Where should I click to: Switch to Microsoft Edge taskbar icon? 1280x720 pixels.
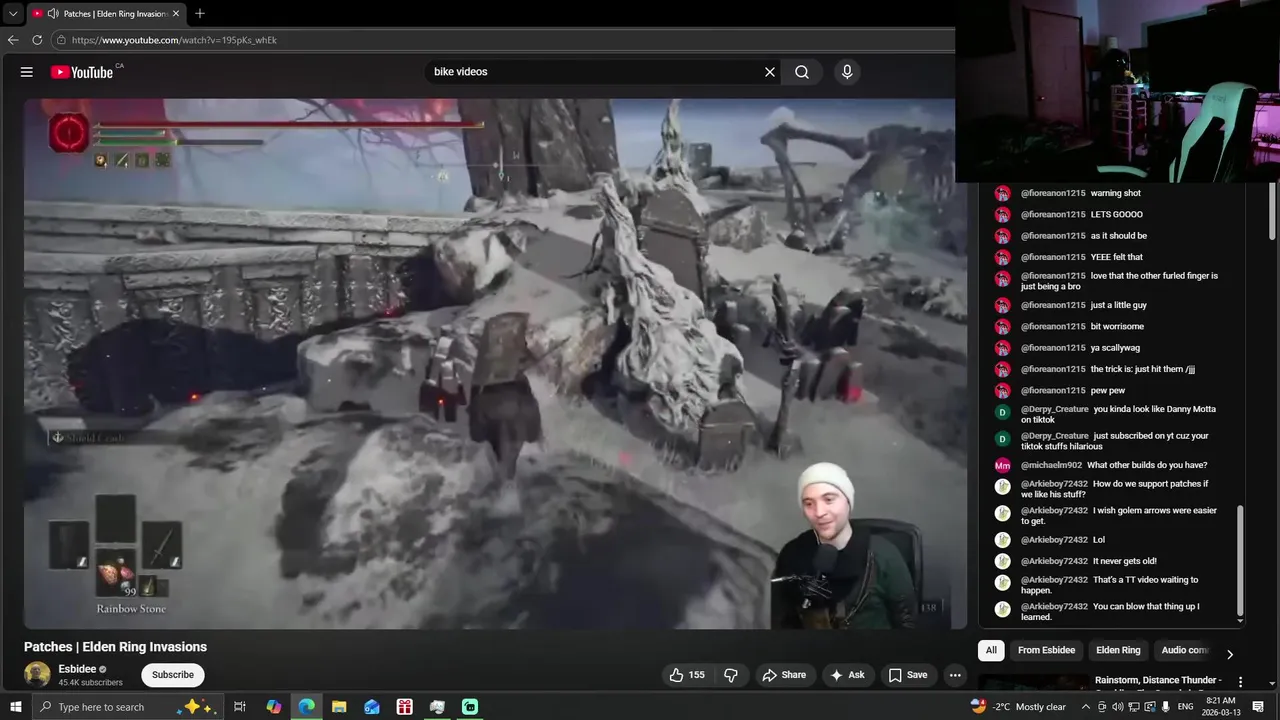click(307, 707)
